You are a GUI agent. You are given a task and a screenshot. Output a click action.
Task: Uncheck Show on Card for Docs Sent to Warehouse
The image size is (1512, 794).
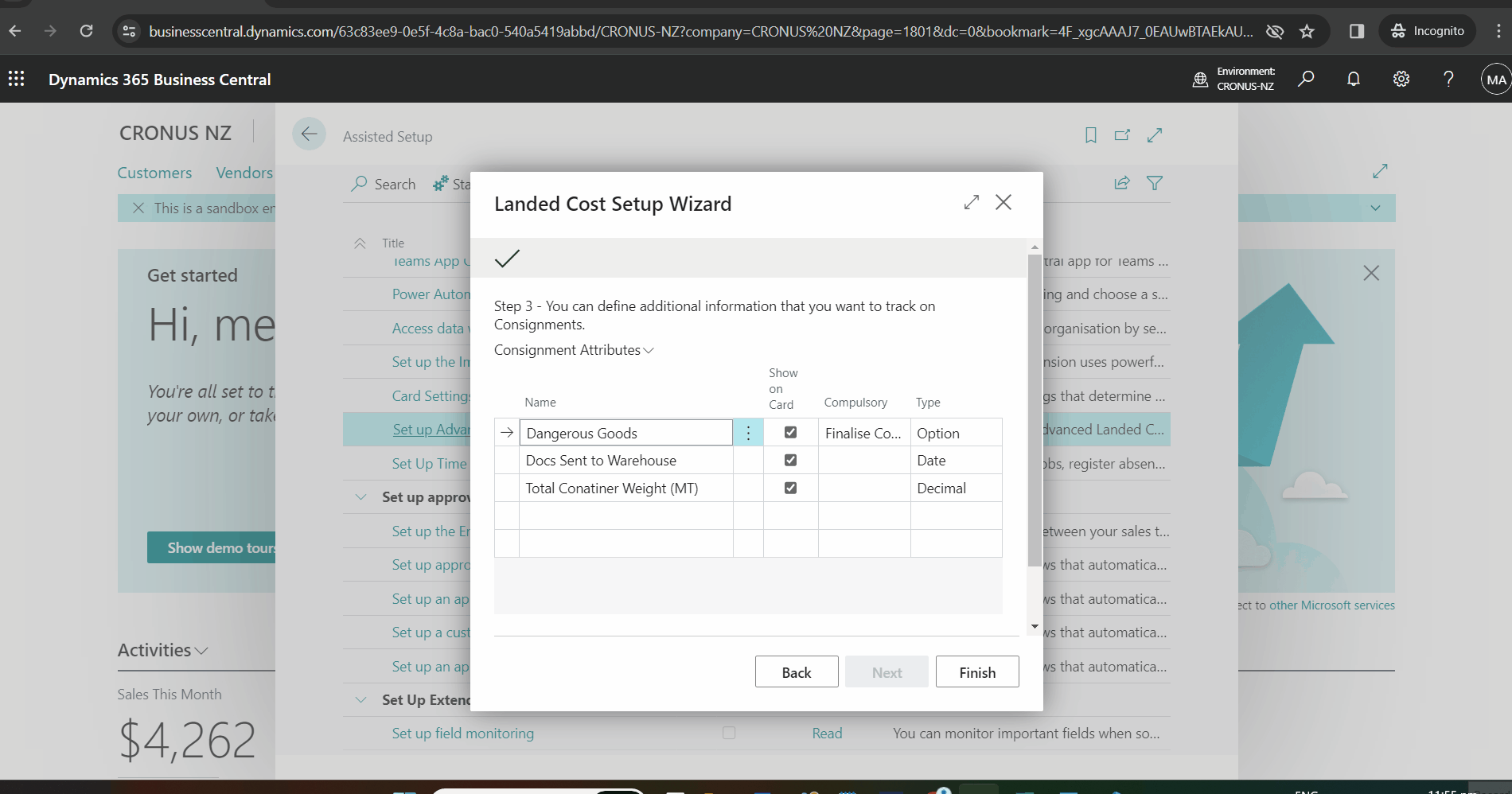pos(790,460)
